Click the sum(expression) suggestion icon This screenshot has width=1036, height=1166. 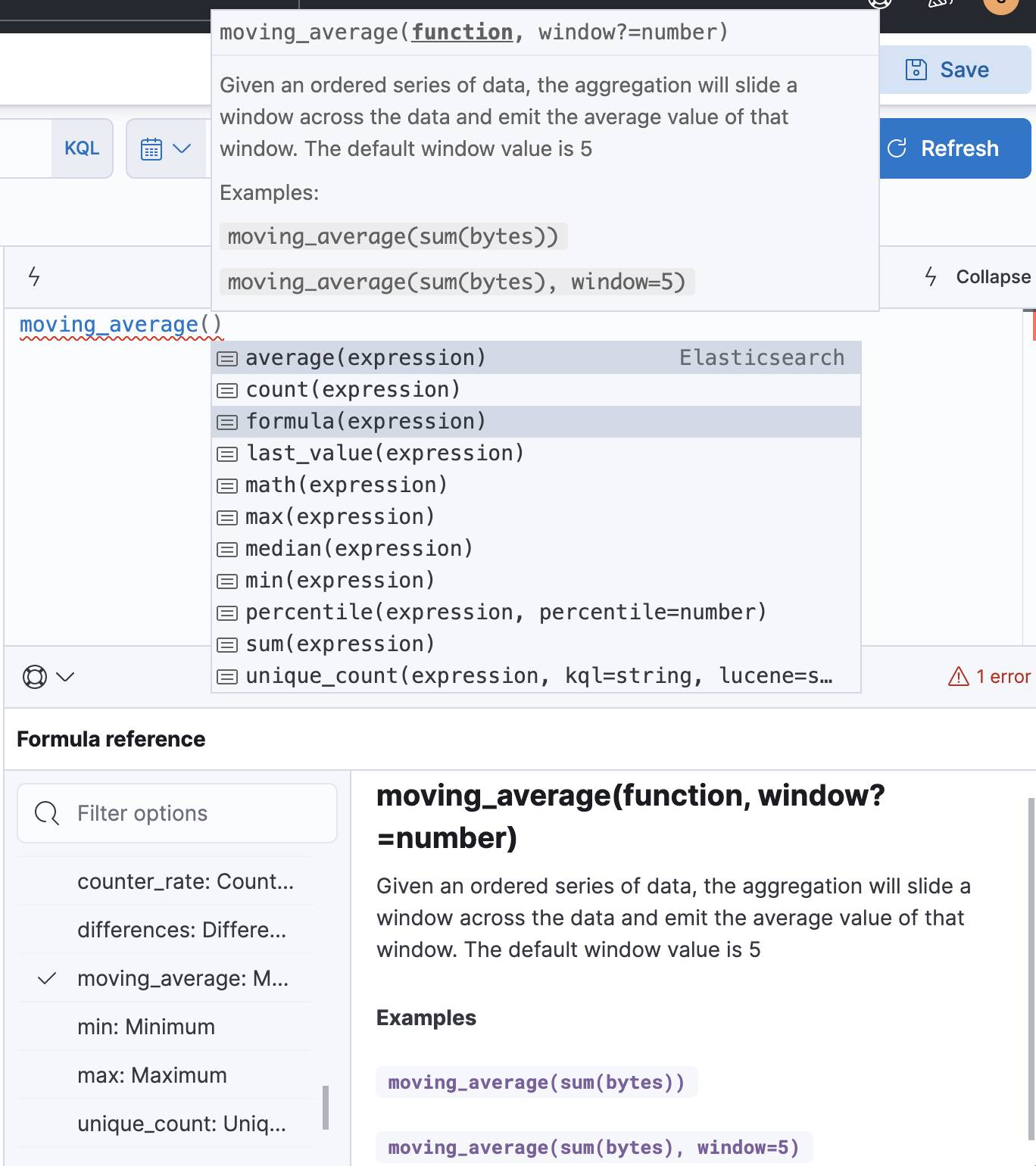pos(227,644)
